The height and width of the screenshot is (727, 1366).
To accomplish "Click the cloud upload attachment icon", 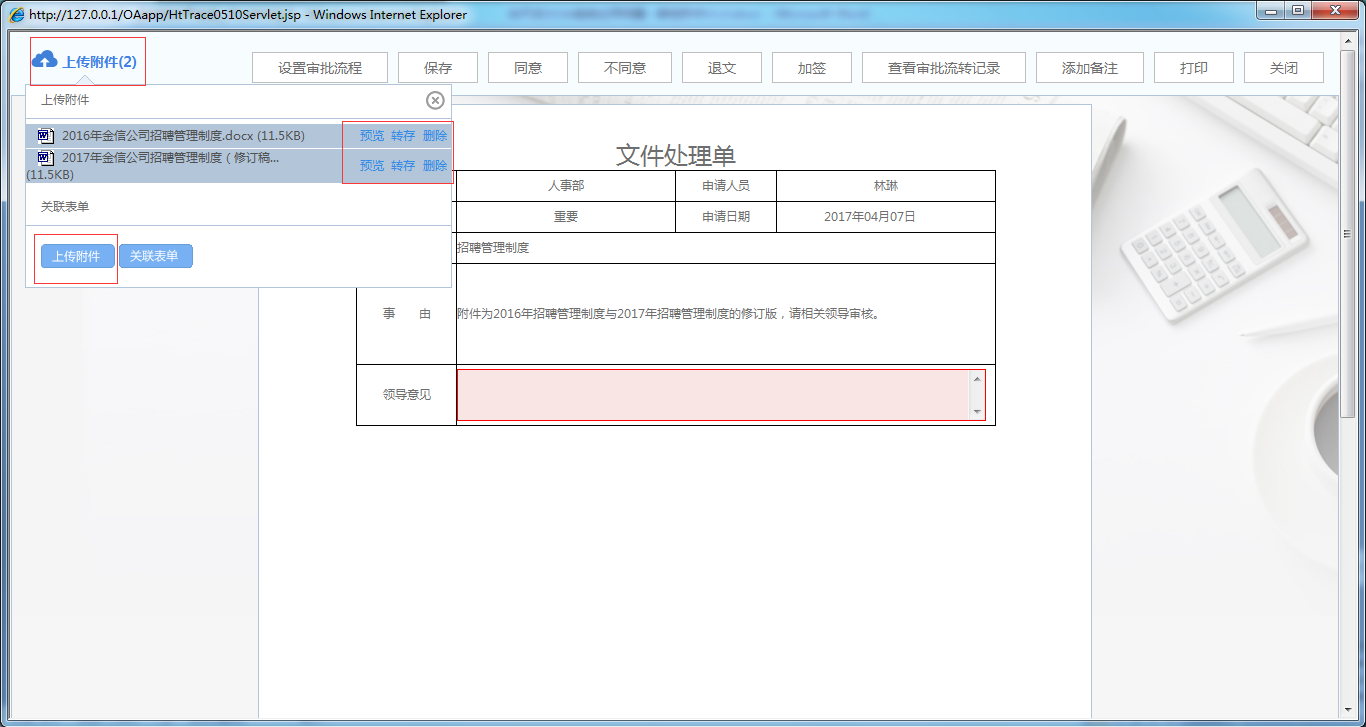I will click(x=45, y=60).
